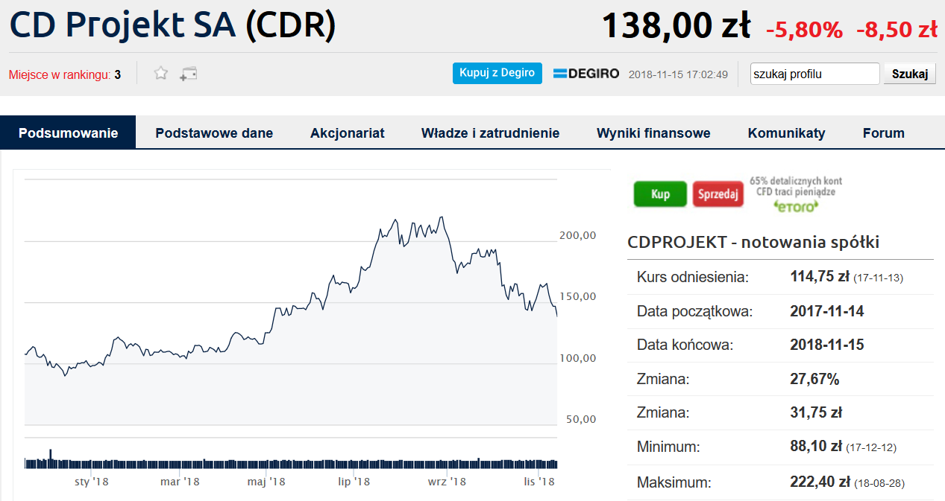Click the DEGIRO logo
This screenshot has height=501, width=945.
pos(586,73)
